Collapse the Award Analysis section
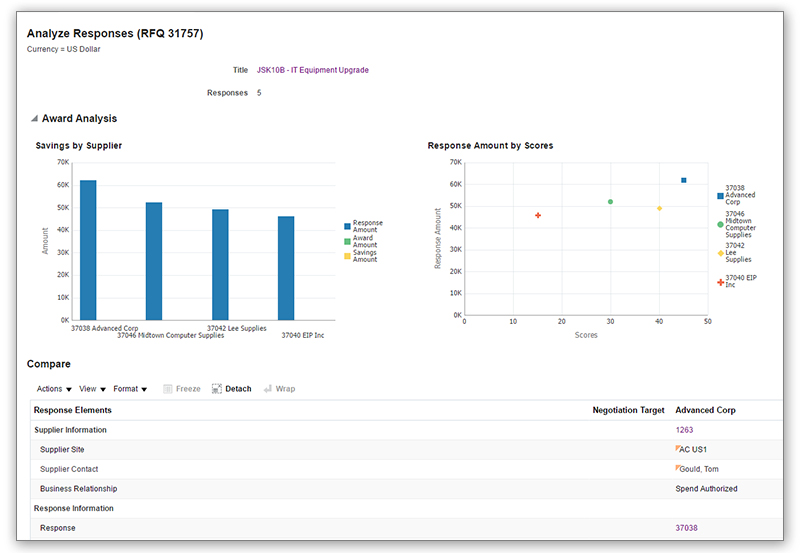This screenshot has height=553, width=800. pos(35,119)
